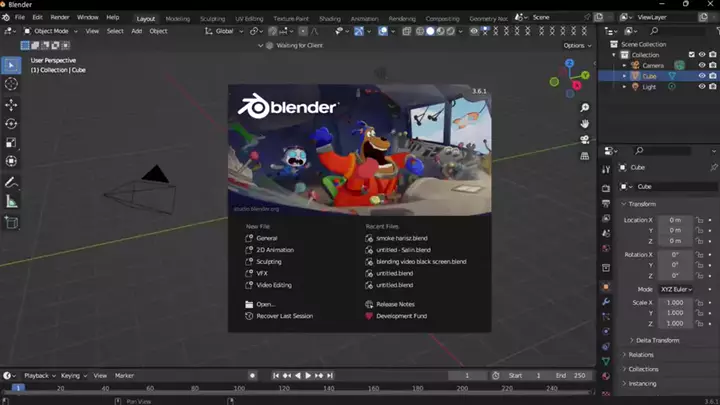Select the Cursor tool
This screenshot has width=720, height=405.
click(x=12, y=85)
